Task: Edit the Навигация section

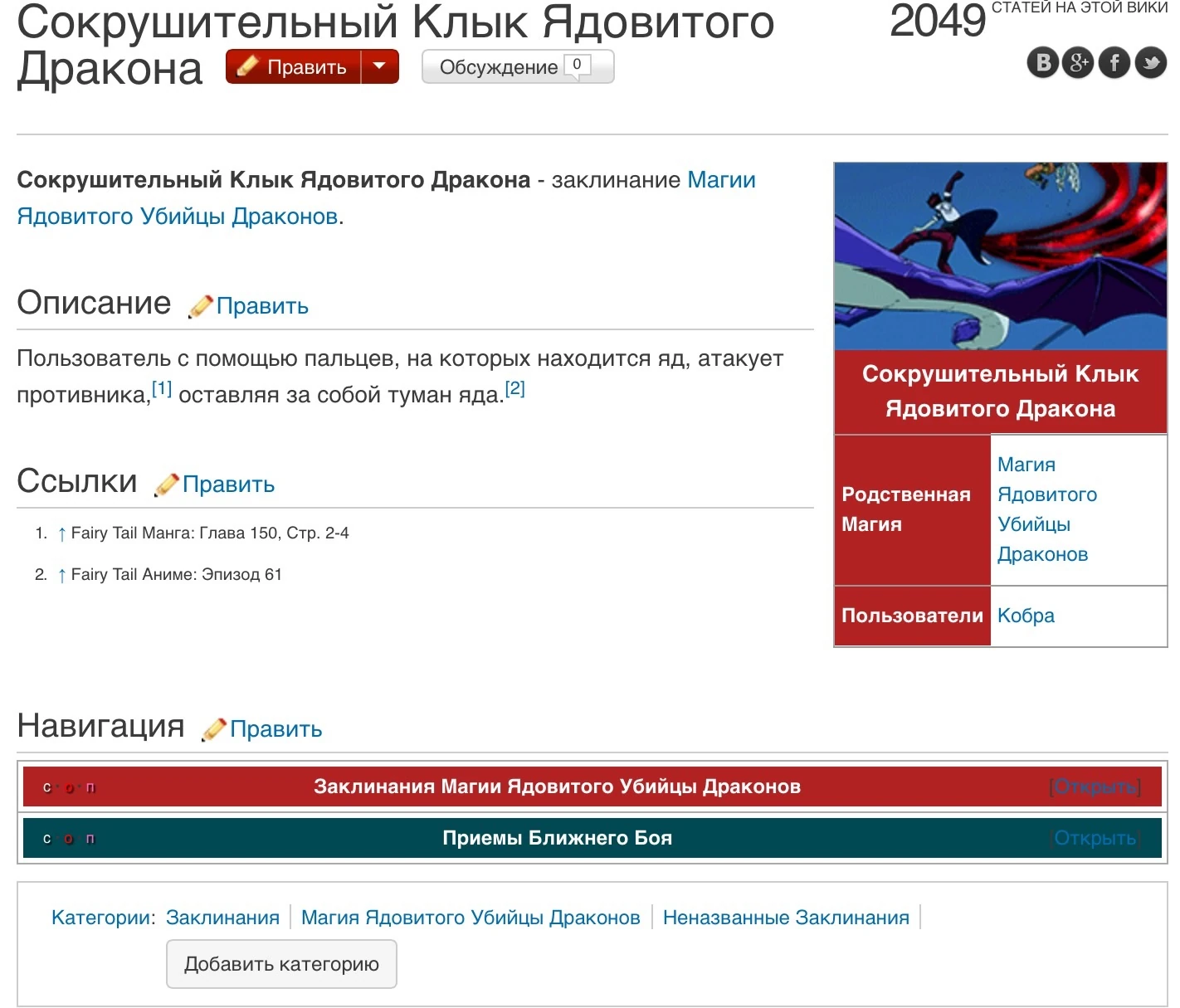Action: point(275,729)
